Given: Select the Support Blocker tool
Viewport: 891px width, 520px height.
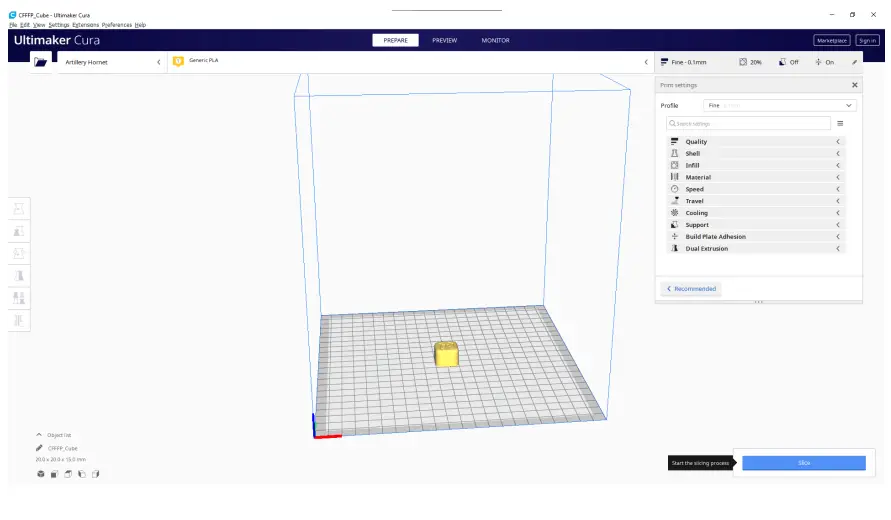Looking at the screenshot, I should [x=19, y=321].
